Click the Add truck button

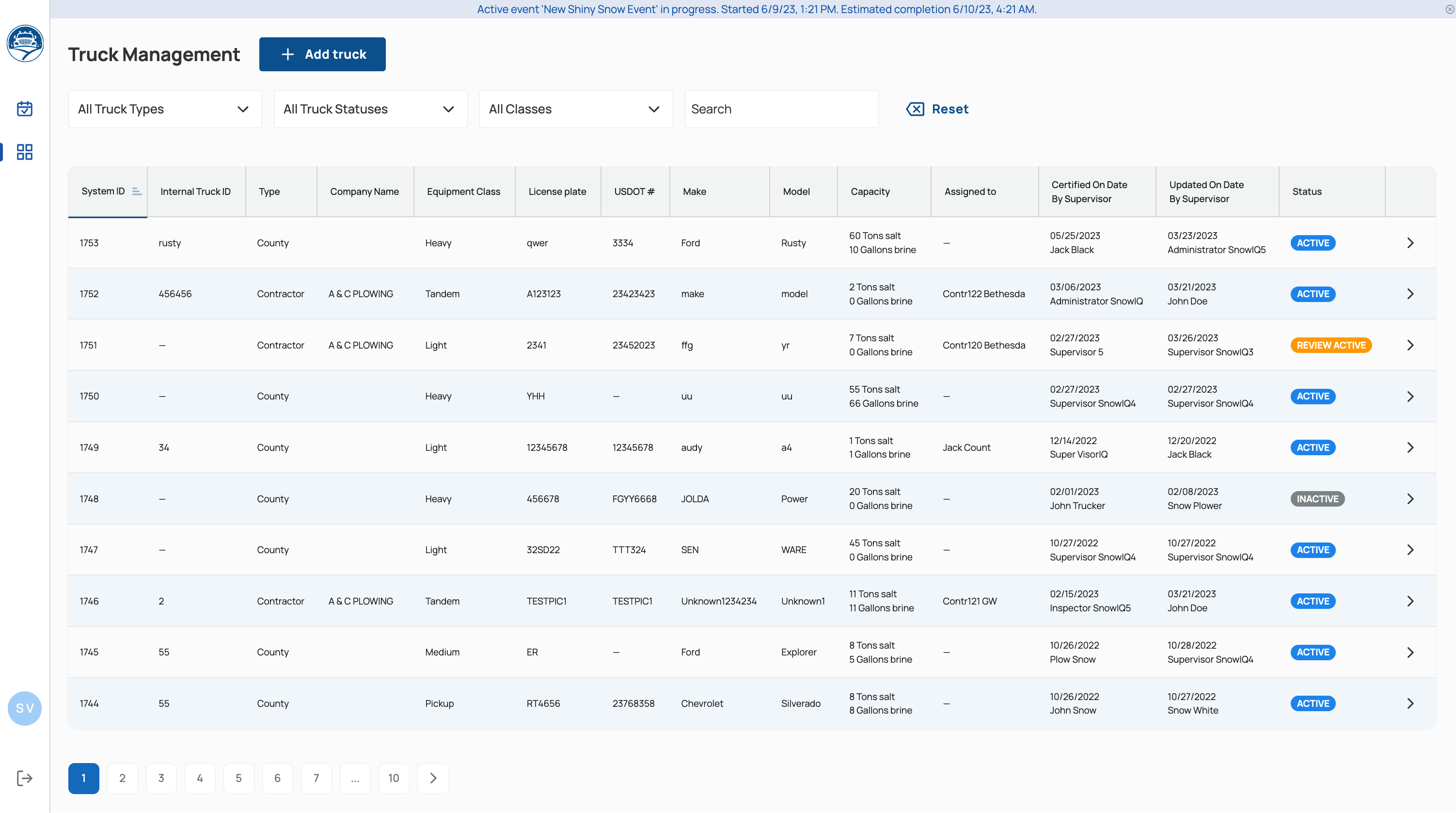pyautogui.click(x=322, y=54)
